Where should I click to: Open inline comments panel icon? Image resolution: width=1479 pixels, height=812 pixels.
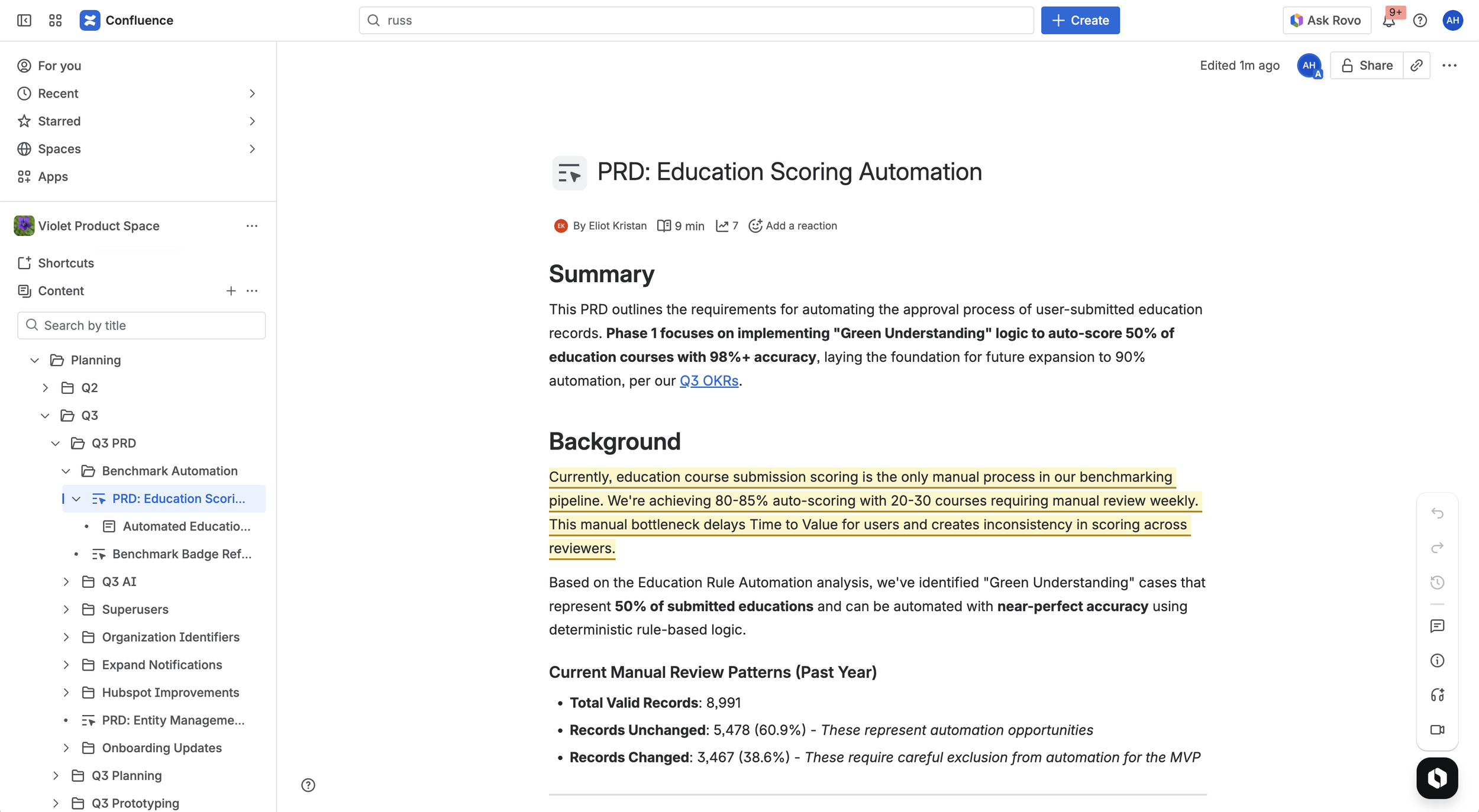click(1437, 626)
